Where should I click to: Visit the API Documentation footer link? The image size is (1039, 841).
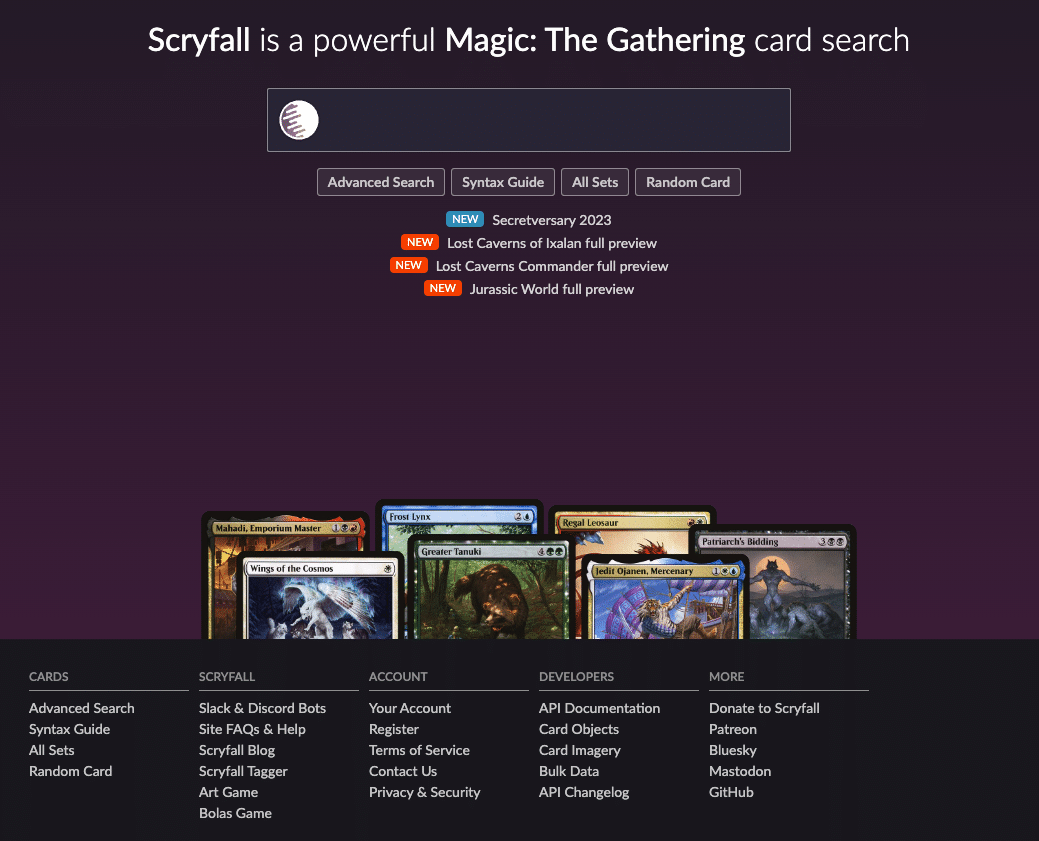599,708
